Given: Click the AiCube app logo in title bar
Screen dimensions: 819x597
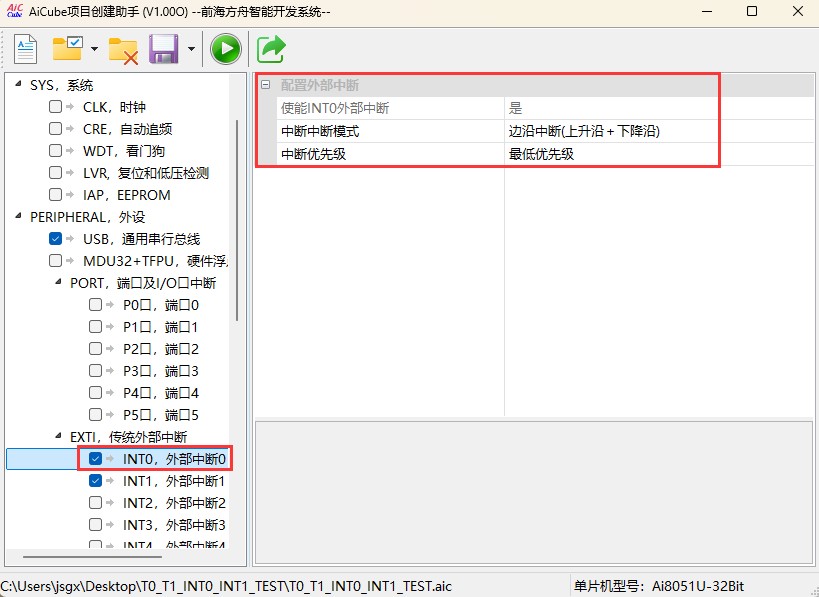Looking at the screenshot, I should click(14, 11).
